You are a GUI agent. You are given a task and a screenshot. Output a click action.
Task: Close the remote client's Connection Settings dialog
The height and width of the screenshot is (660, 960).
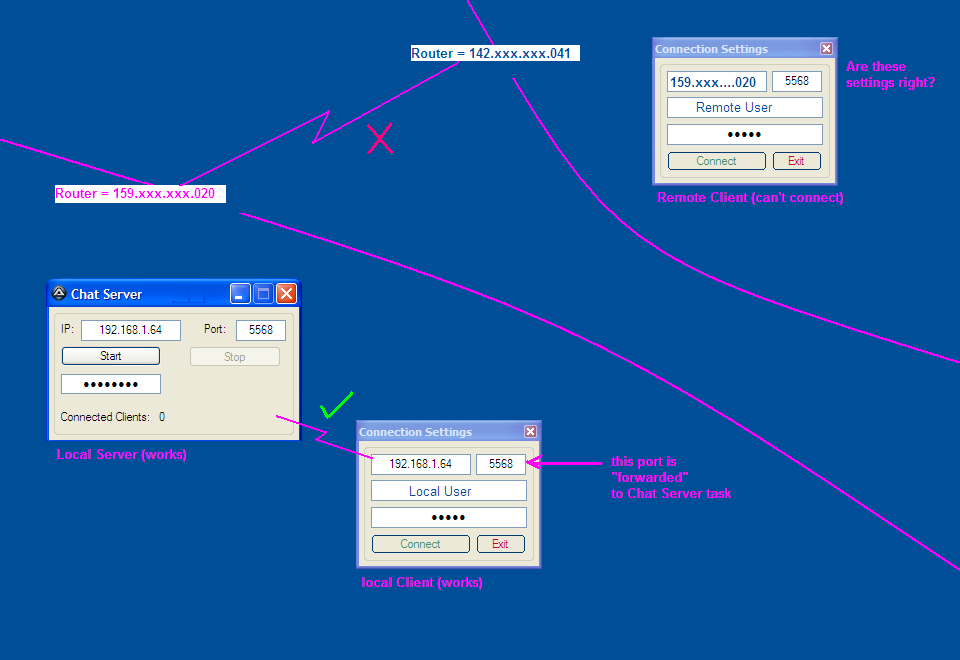pos(826,49)
